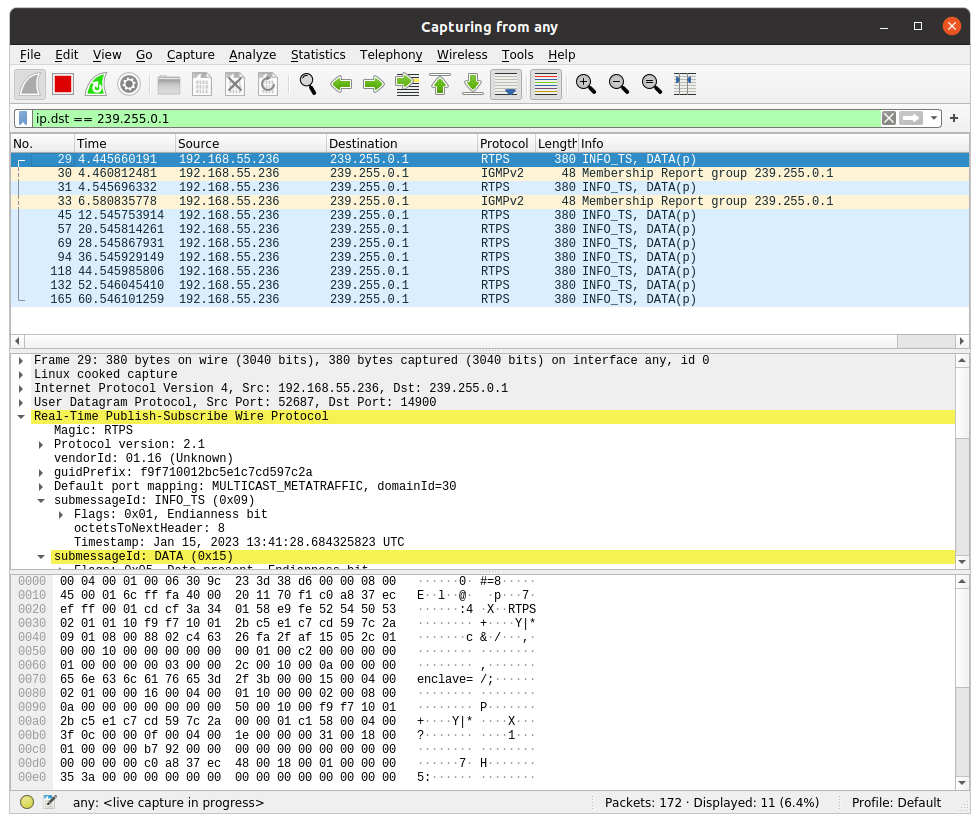The image size is (980, 823).
Task: Stop the running capture with red square
Action: [x=63, y=84]
